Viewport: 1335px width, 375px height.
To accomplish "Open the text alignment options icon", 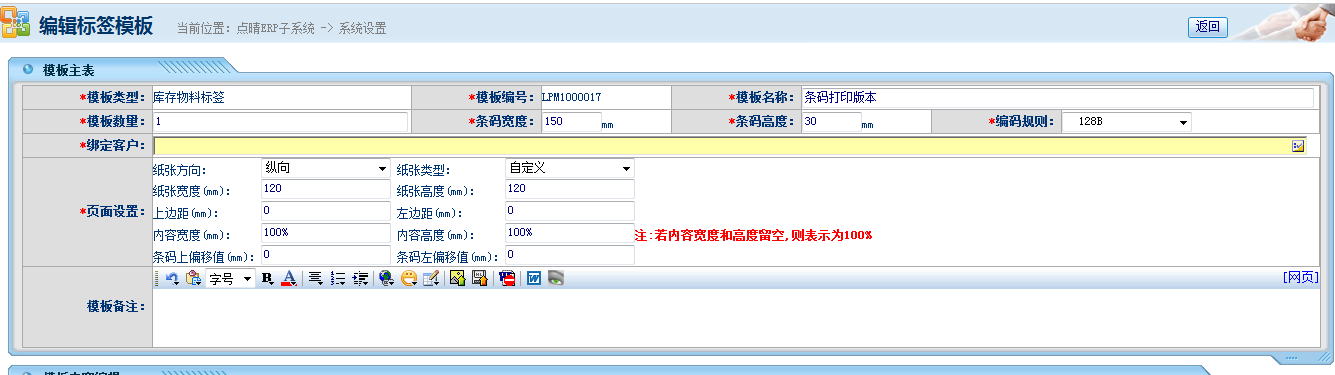I will point(315,278).
